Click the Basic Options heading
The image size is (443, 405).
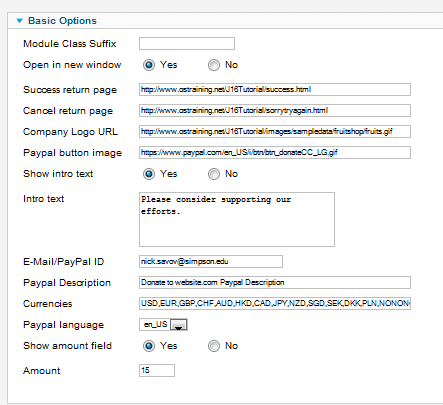[62, 21]
